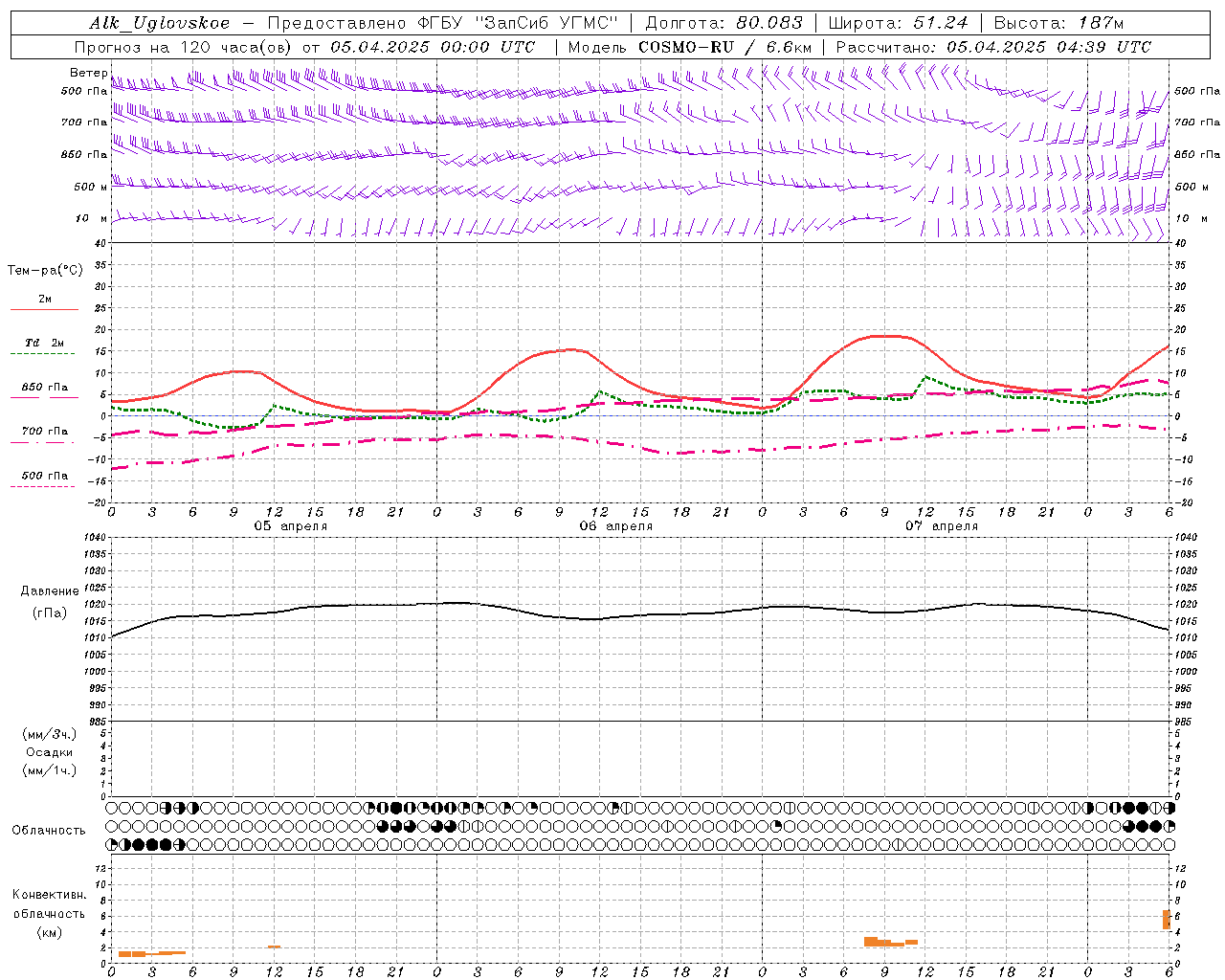Viewport: 1225px width, 980px height.
Task: Click the Давление panel label
Action: tap(50, 591)
